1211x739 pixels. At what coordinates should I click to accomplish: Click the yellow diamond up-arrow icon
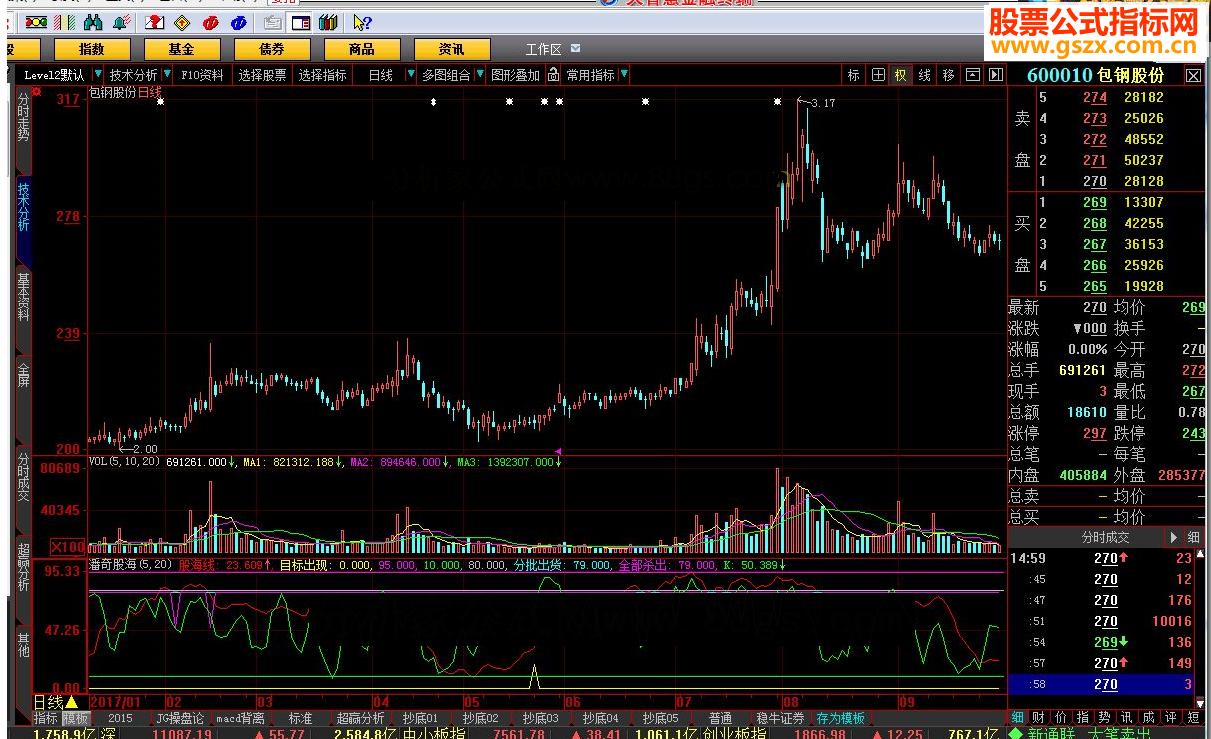182,22
